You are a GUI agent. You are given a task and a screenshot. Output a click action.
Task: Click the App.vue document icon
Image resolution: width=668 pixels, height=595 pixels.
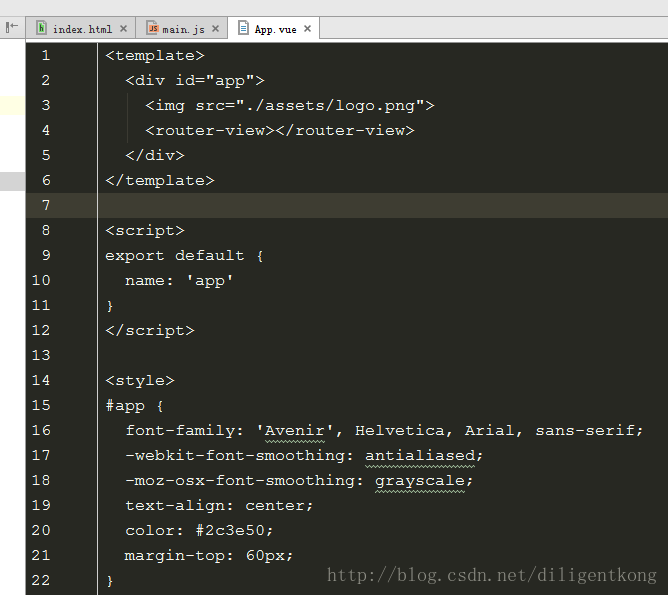[x=243, y=28]
